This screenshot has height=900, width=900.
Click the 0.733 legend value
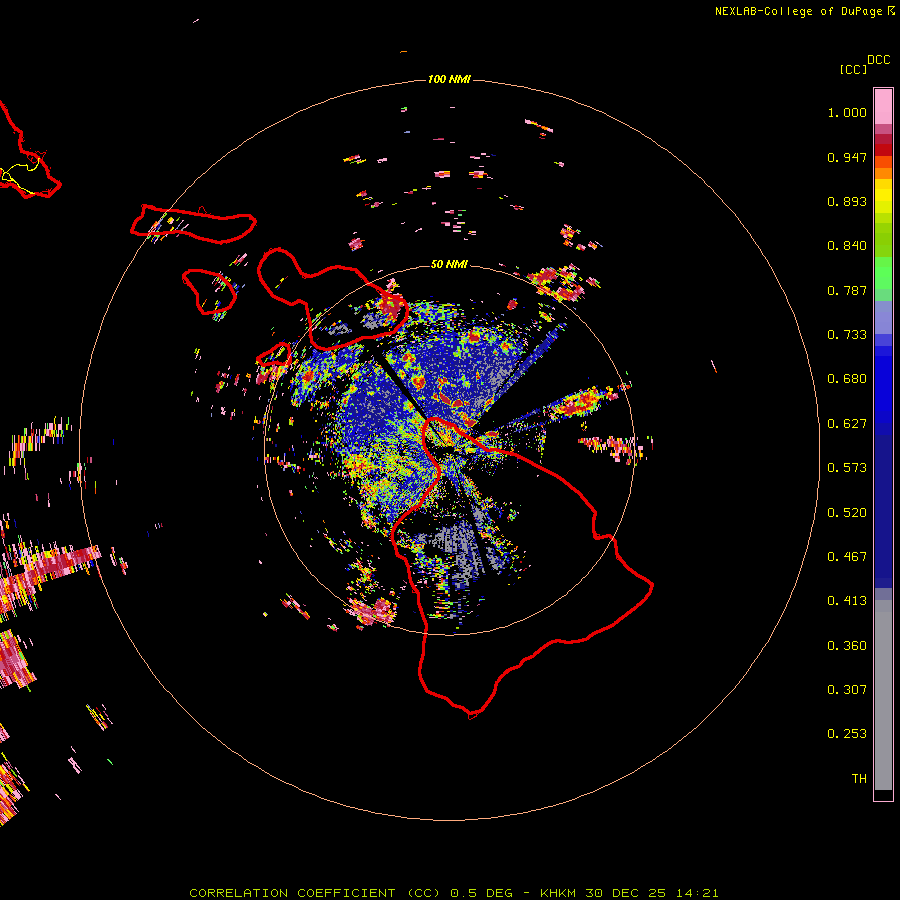point(847,335)
